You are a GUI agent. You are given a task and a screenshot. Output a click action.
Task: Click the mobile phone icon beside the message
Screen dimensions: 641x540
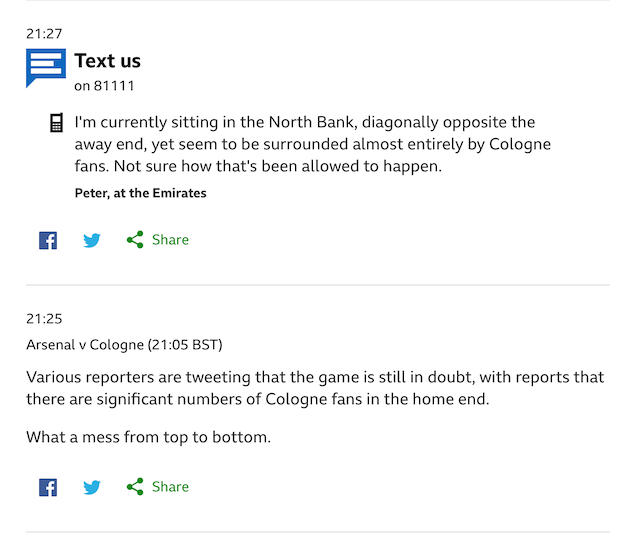pyautogui.click(x=56, y=123)
